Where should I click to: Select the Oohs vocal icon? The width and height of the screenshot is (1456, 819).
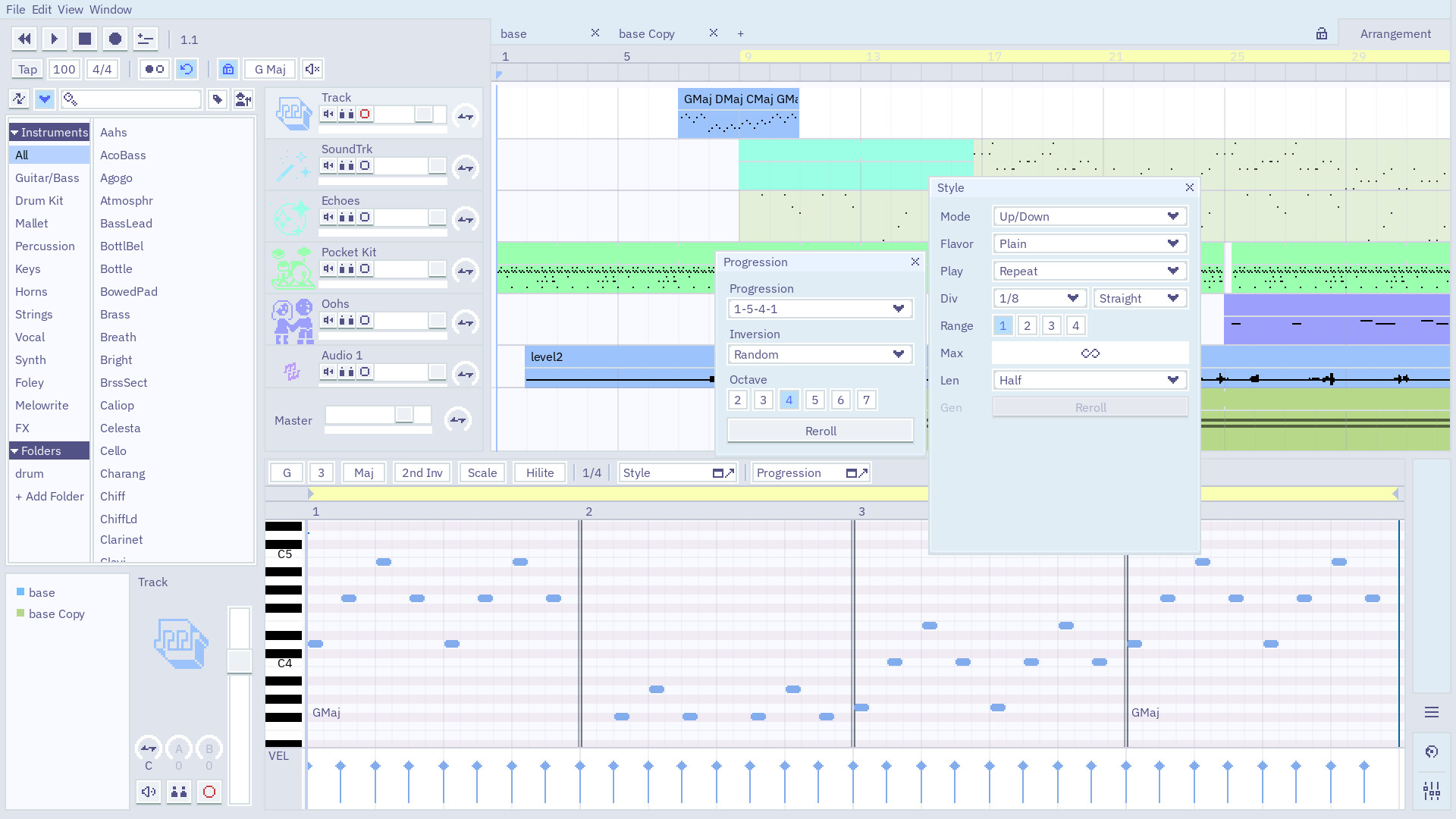(293, 320)
